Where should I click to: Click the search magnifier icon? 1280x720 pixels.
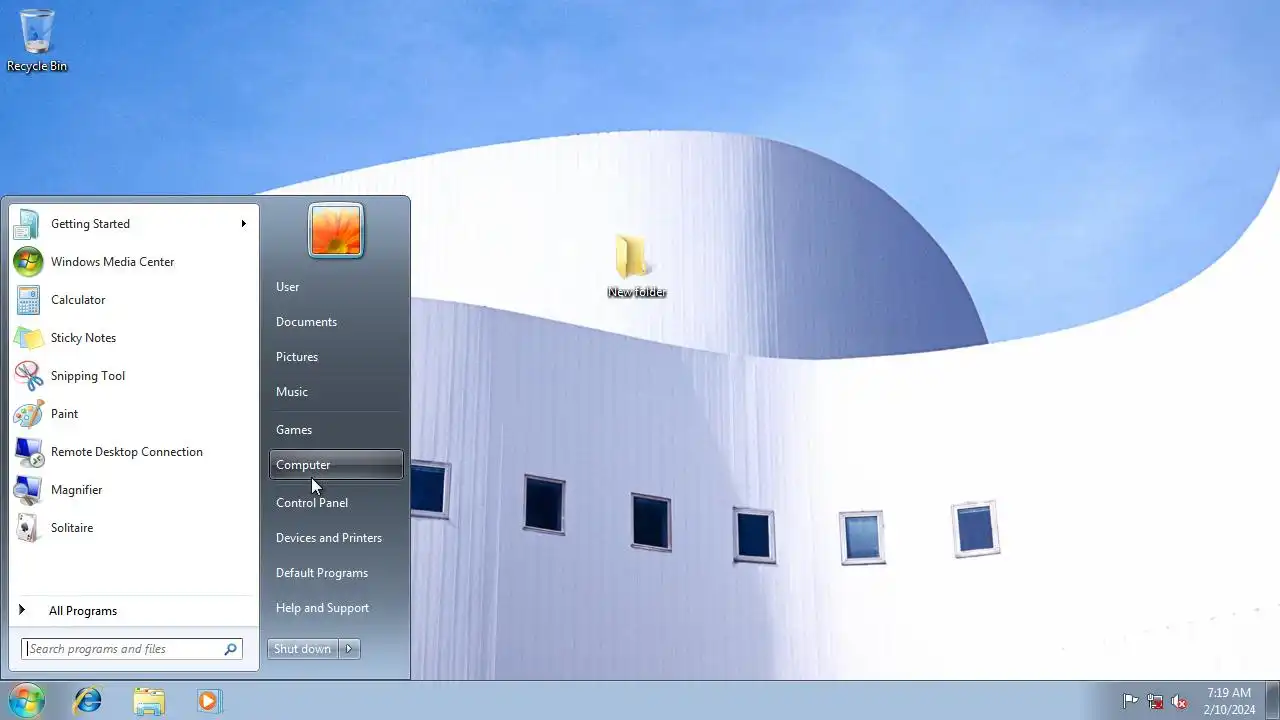click(x=230, y=649)
